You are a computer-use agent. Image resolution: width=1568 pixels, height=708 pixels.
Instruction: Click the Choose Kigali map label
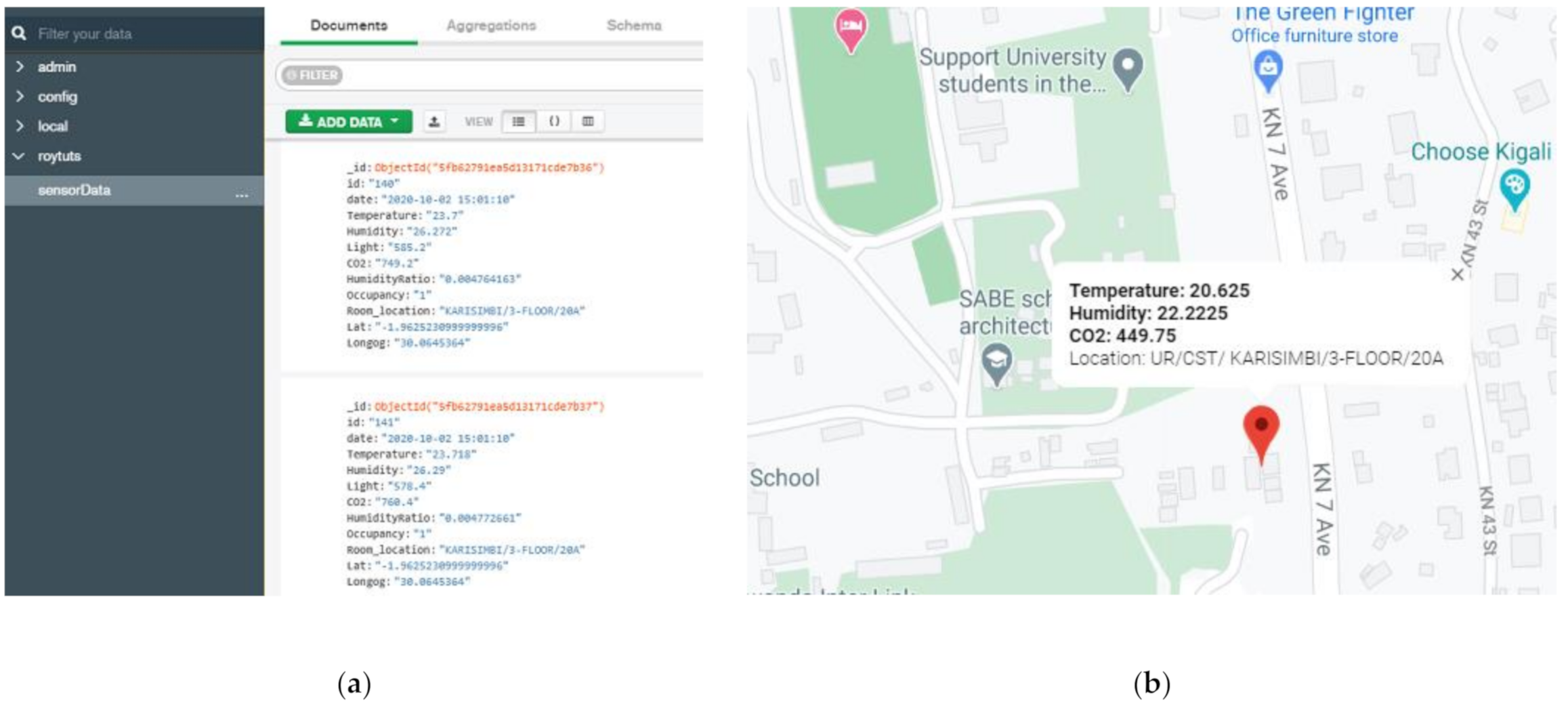[1481, 151]
